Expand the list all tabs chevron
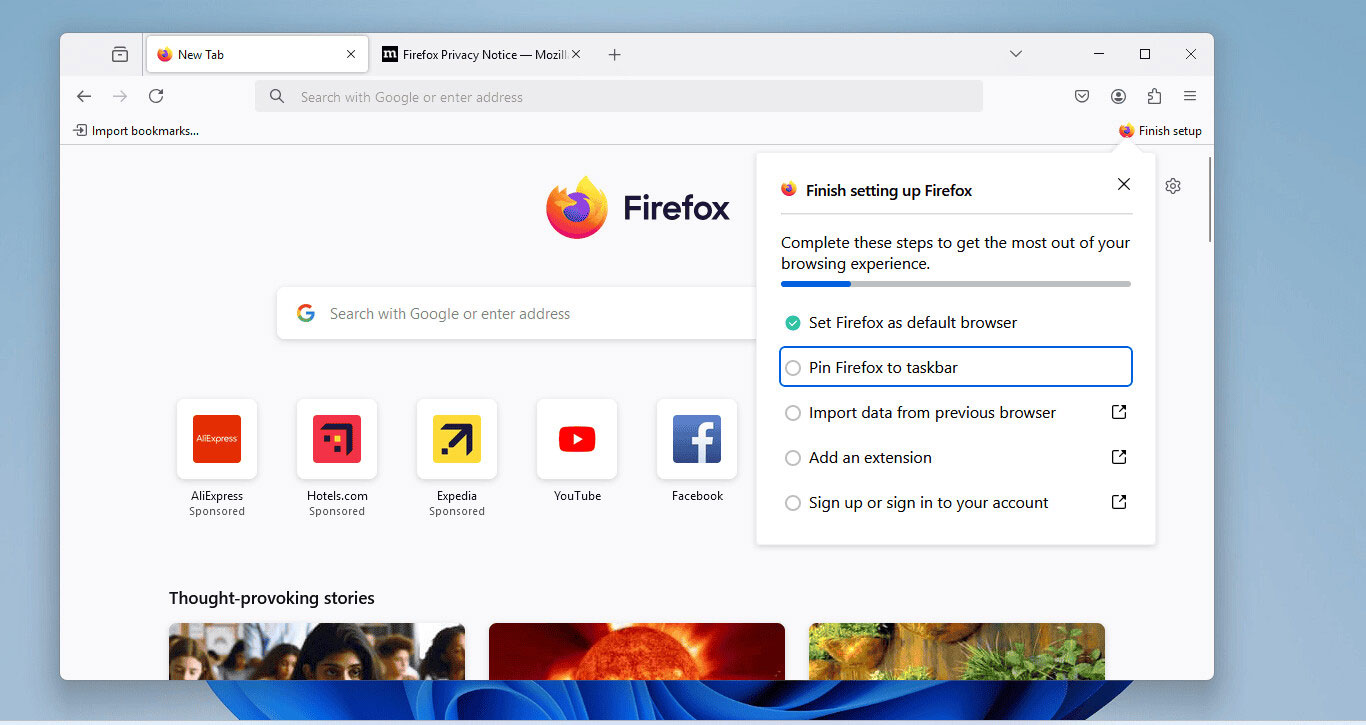This screenshot has height=725, width=1366. 1016,54
